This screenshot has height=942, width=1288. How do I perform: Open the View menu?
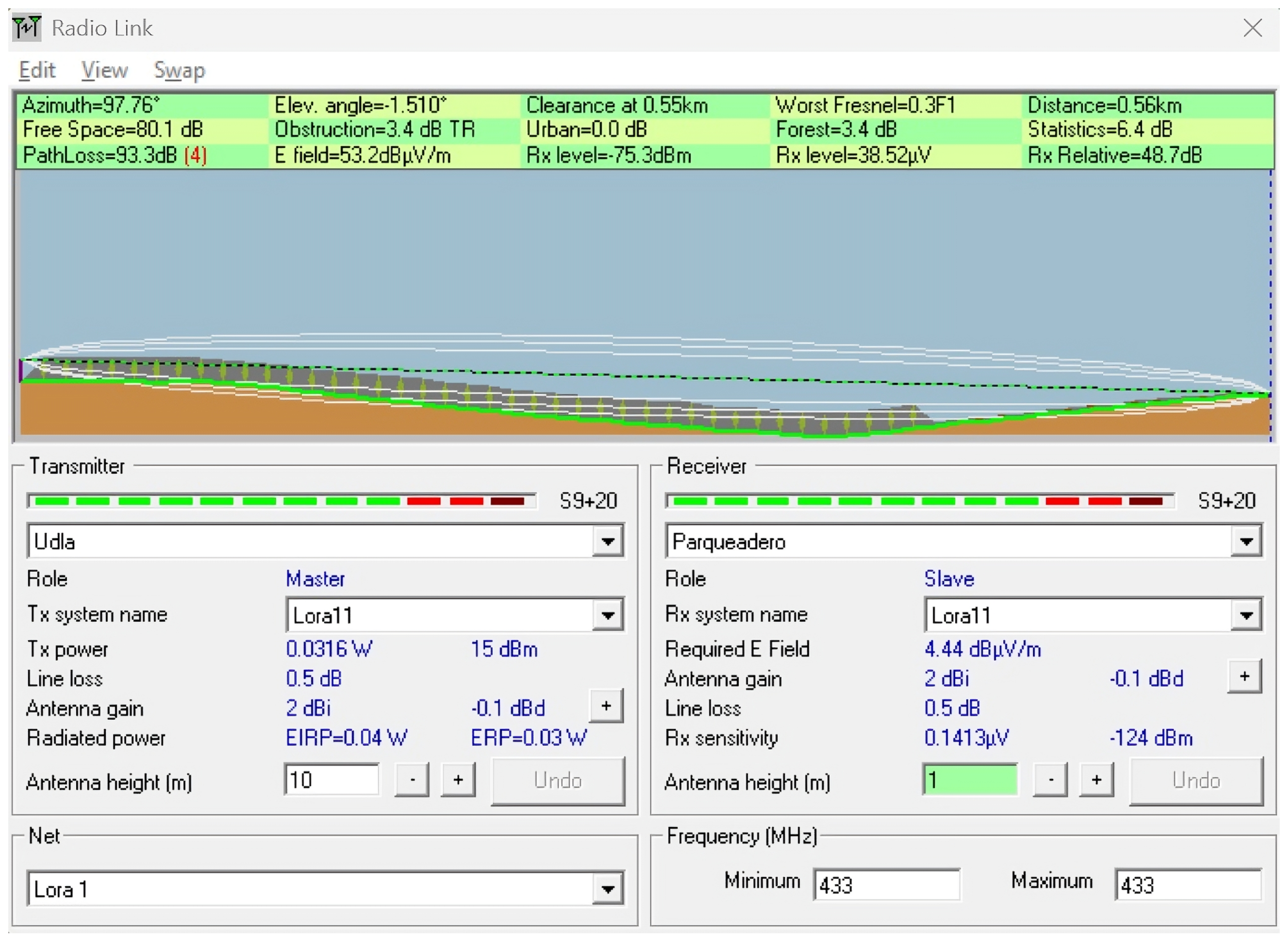click(104, 70)
